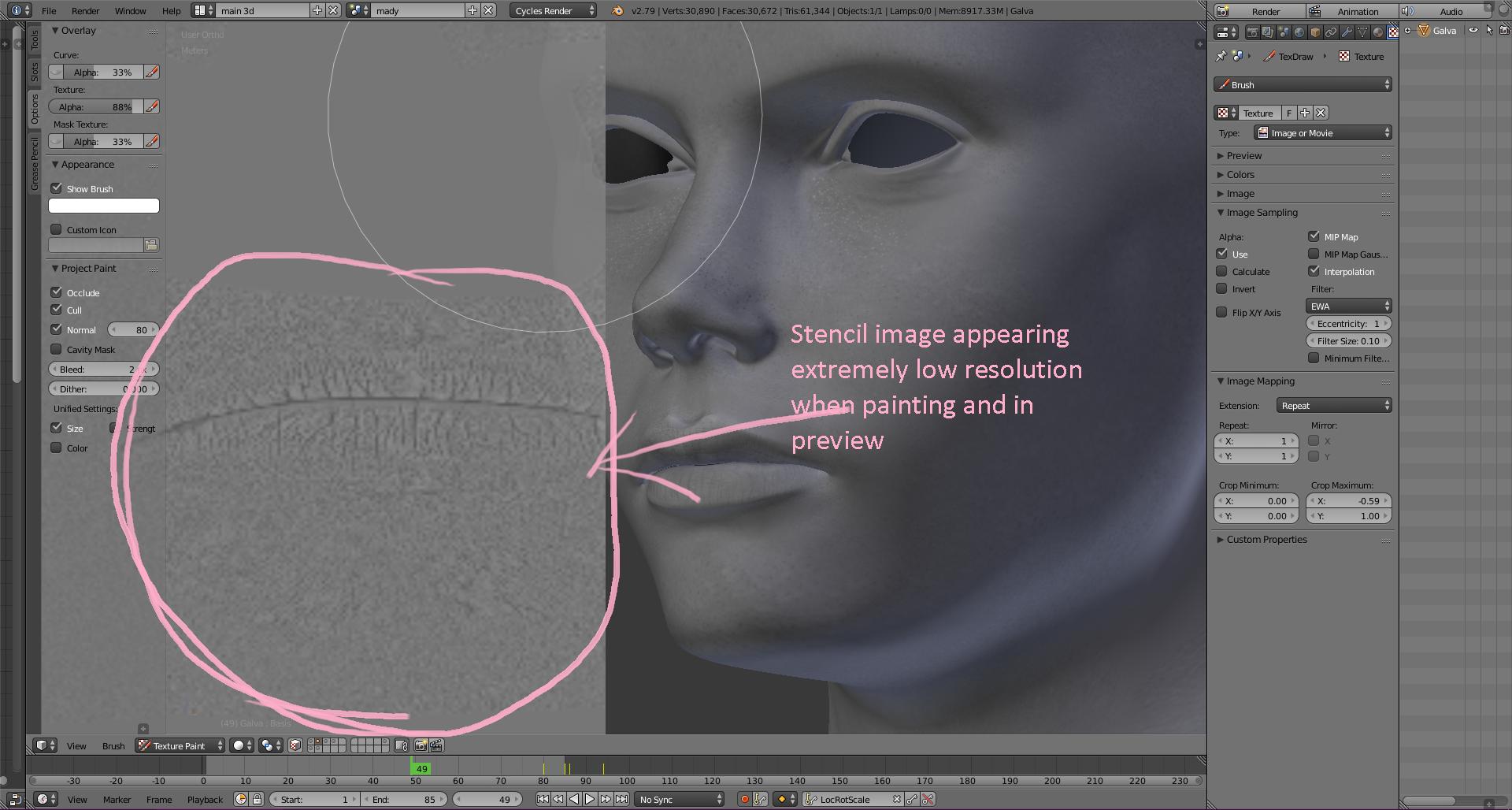Click the Animation render button
The width and height of the screenshot is (1512, 810).
pyautogui.click(x=1351, y=11)
